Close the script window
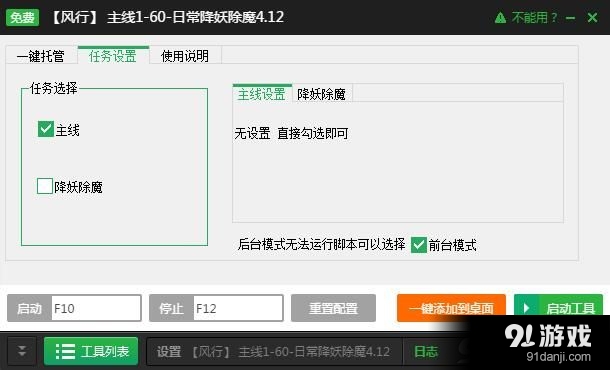The image size is (610, 370). (x=592, y=18)
